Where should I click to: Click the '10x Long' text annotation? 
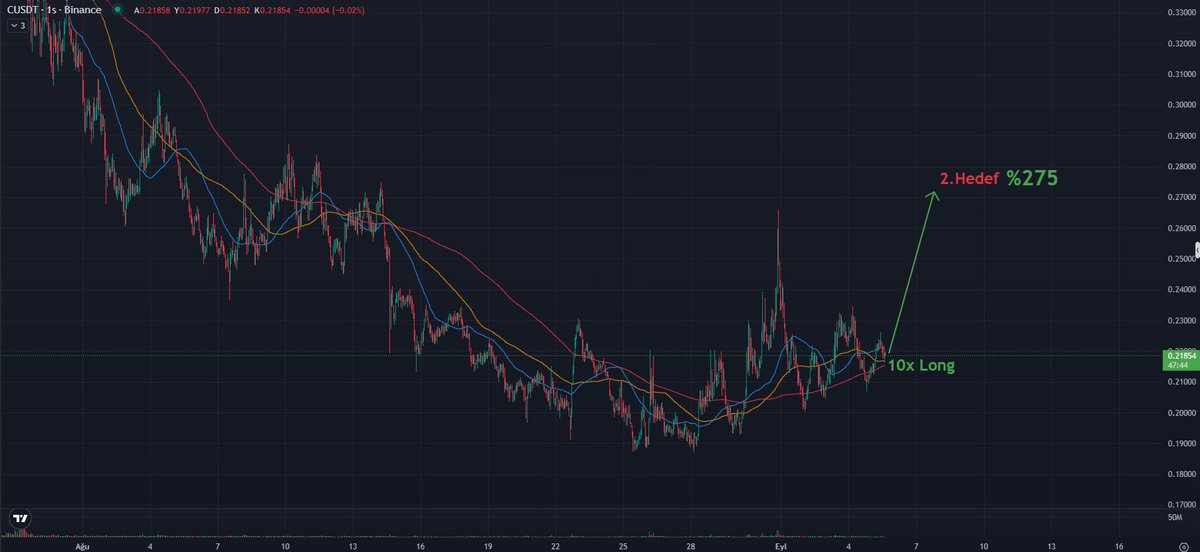(921, 366)
